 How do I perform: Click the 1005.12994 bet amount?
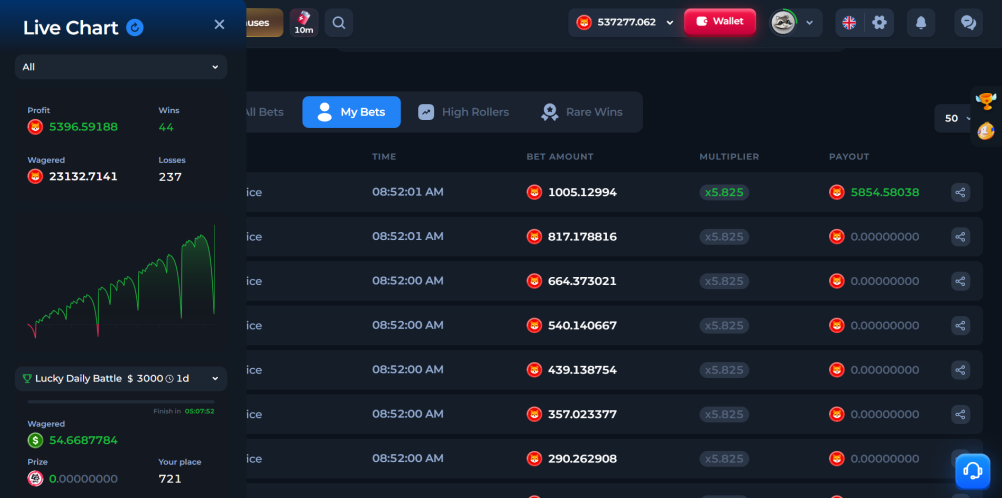pyautogui.click(x=582, y=192)
